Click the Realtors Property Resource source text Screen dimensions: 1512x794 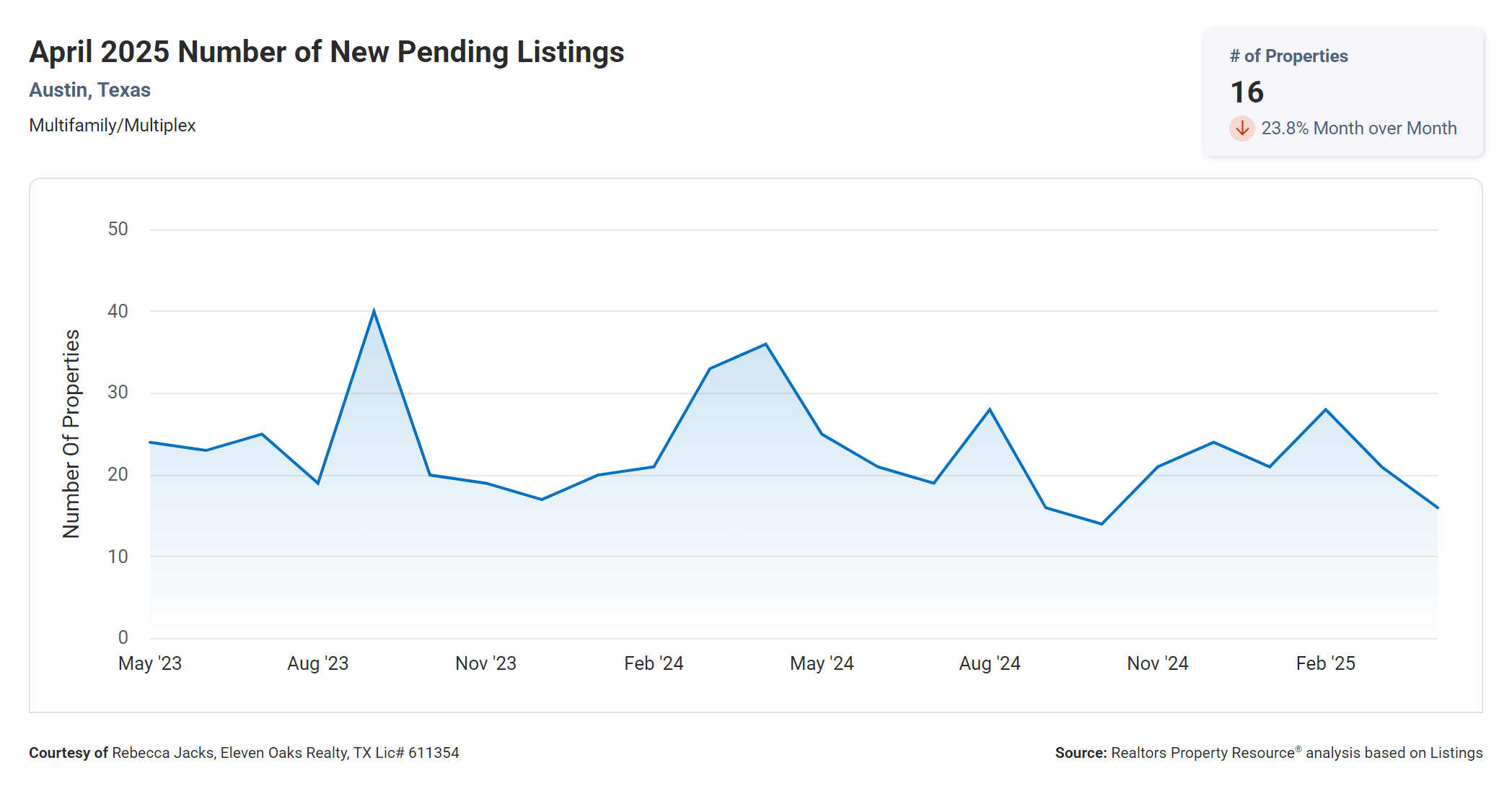(x=1203, y=753)
